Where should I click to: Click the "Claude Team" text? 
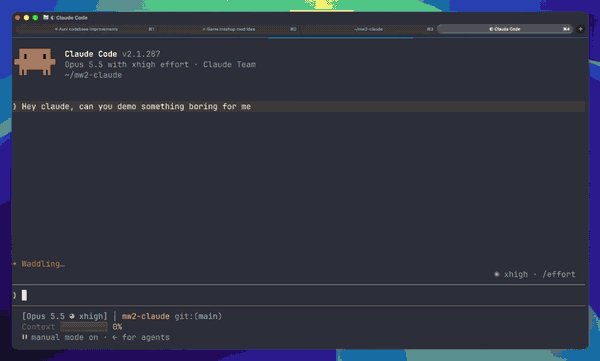[229, 64]
